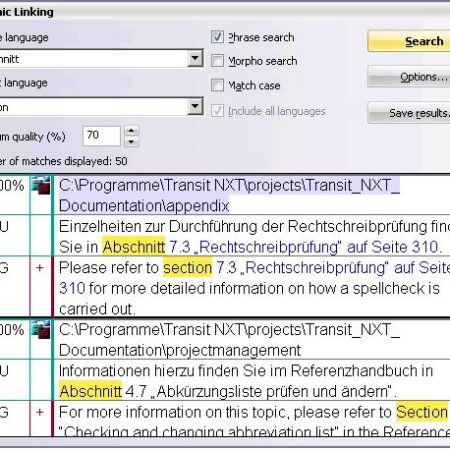Open the Options... button

point(409,77)
